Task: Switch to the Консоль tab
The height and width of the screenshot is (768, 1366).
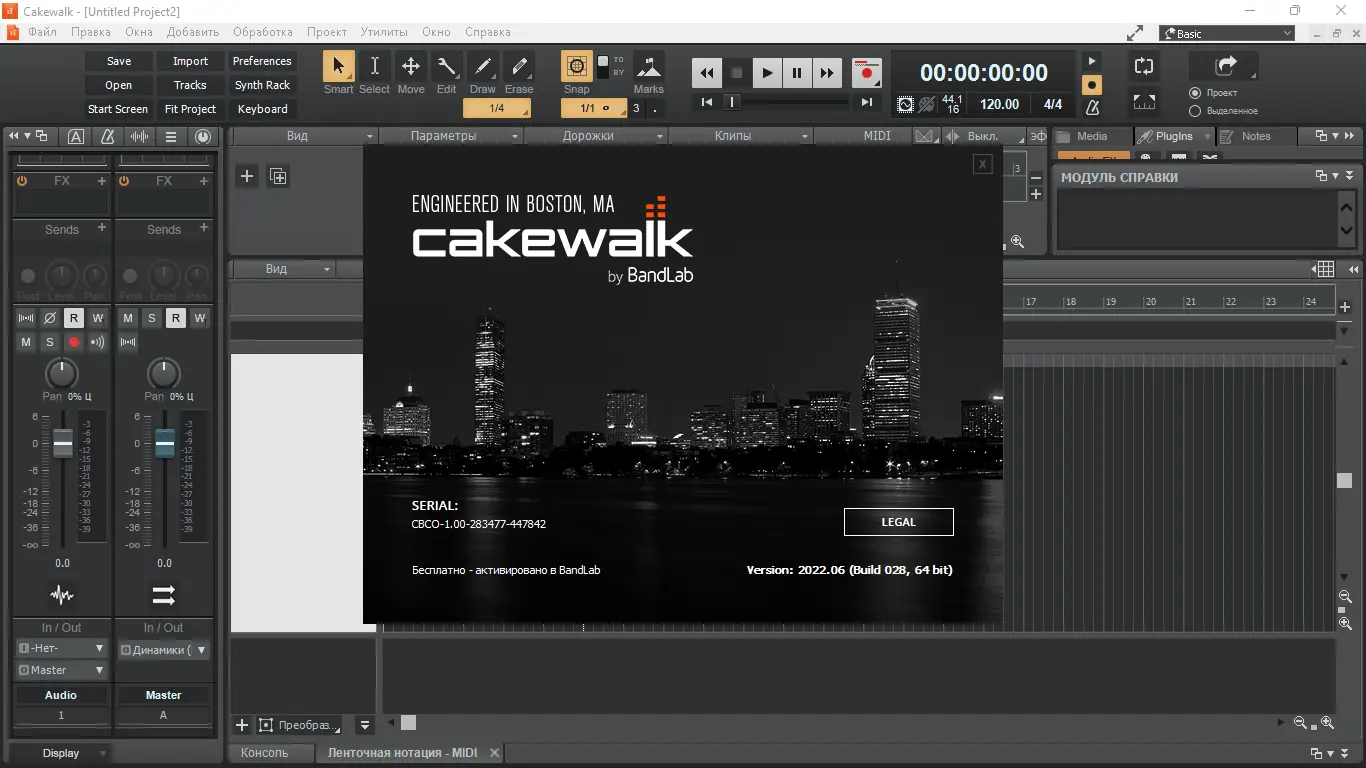Action: pyautogui.click(x=264, y=753)
